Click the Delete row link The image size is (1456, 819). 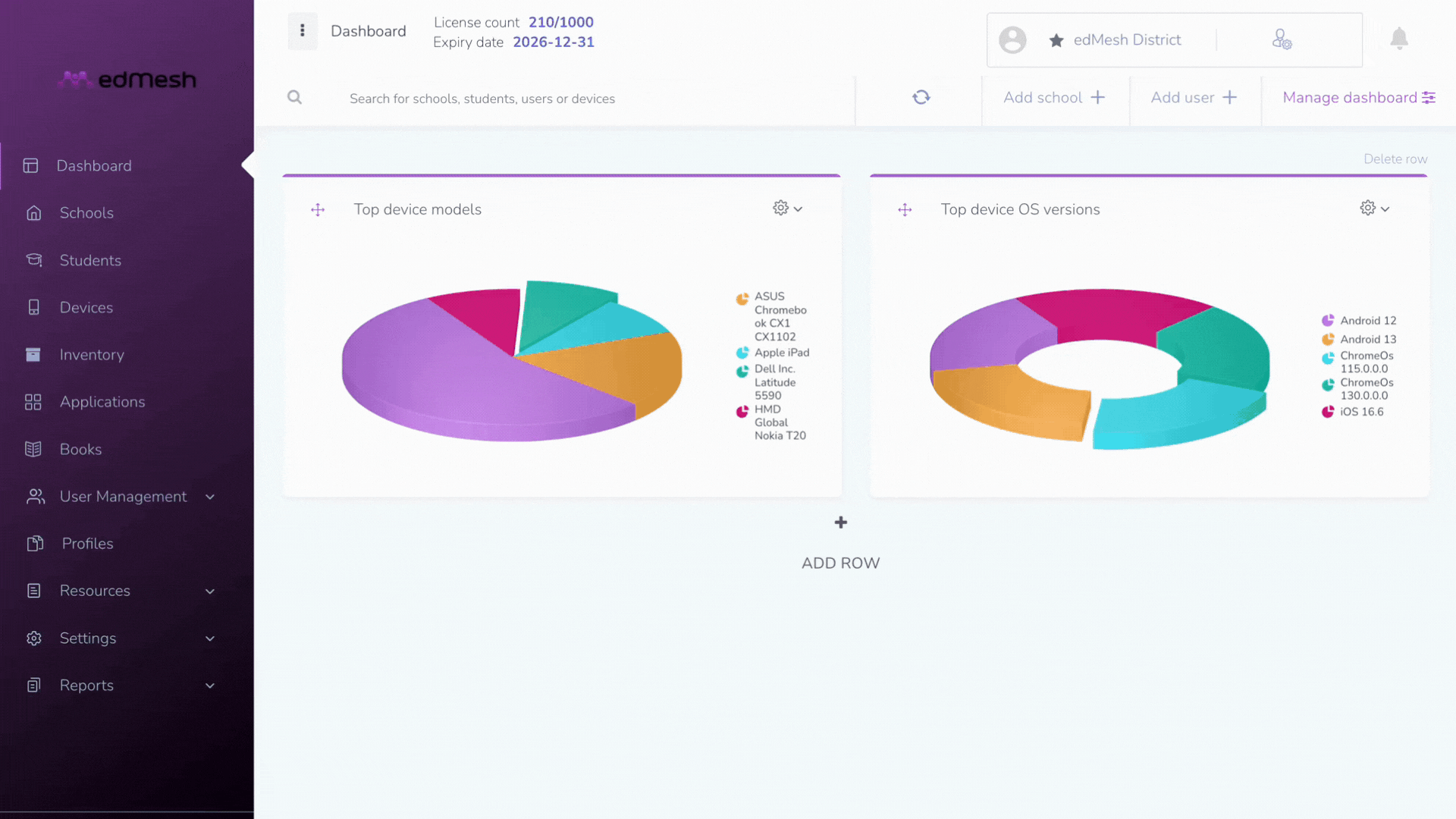(1395, 159)
